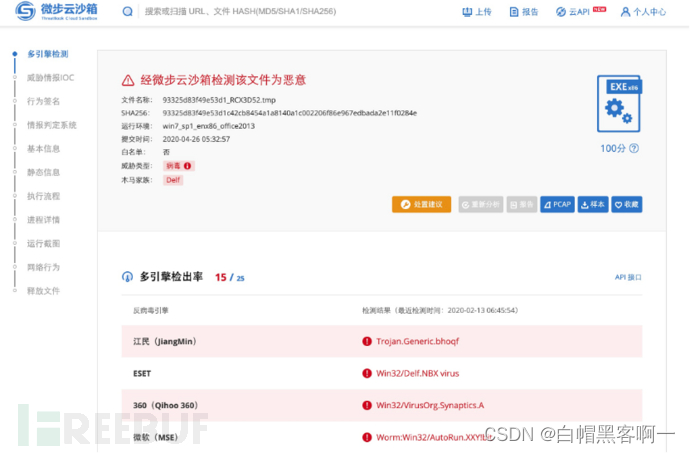Click the submit time 2020-04-26 05:32:57
690x453 pixels.
(196, 139)
